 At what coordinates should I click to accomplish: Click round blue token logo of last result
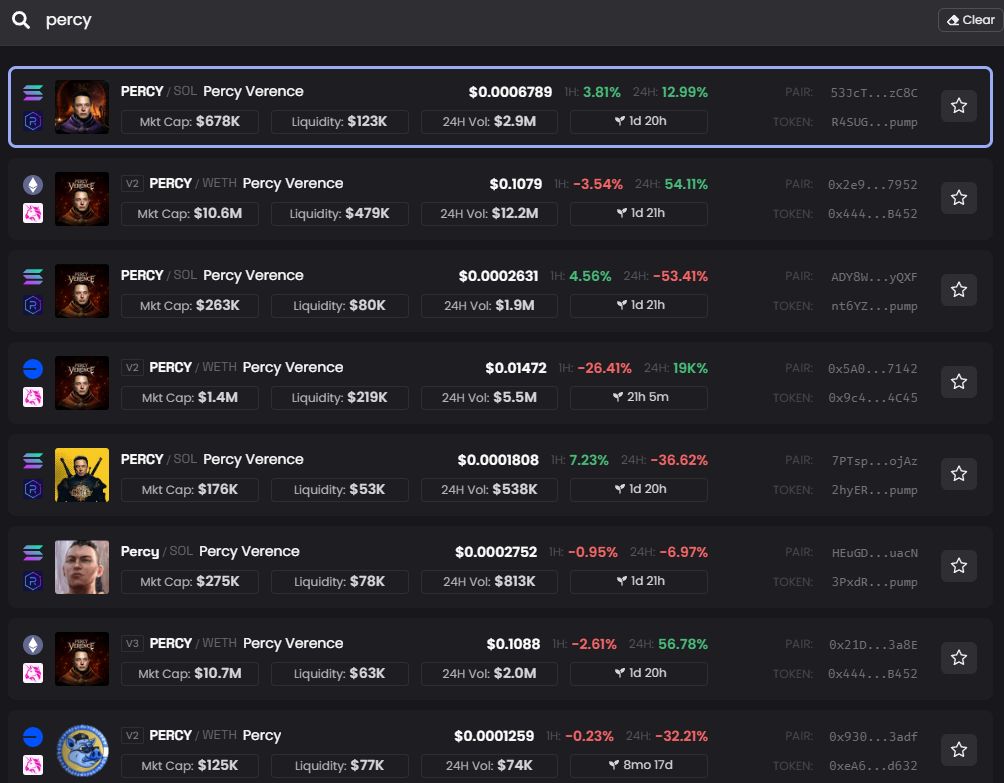pyautogui.click(x=81, y=750)
